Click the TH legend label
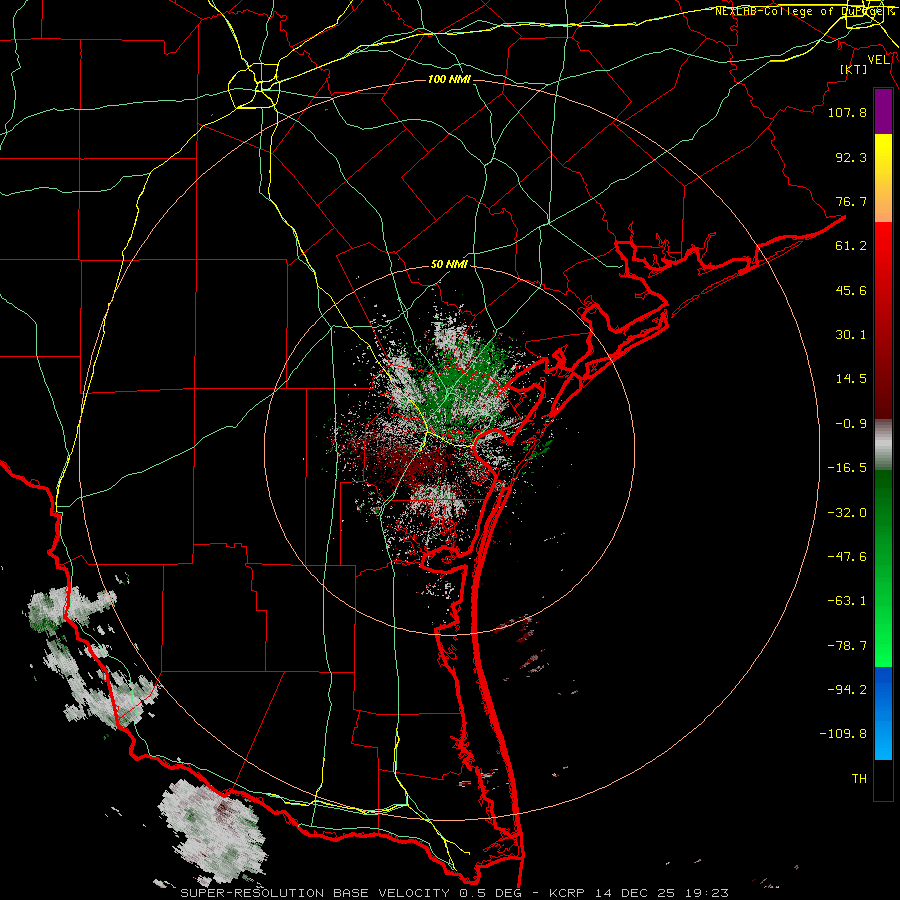This screenshot has height=900, width=900. click(859, 779)
